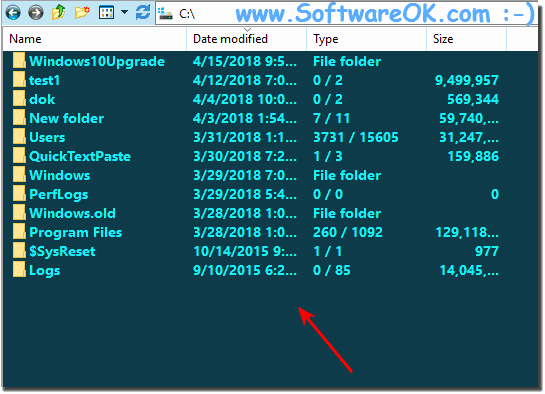Refresh the folder listing

coord(143,13)
